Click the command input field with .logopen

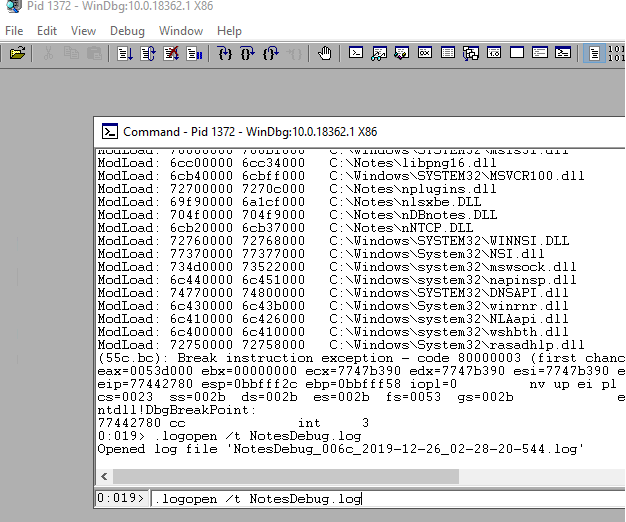pos(385,498)
